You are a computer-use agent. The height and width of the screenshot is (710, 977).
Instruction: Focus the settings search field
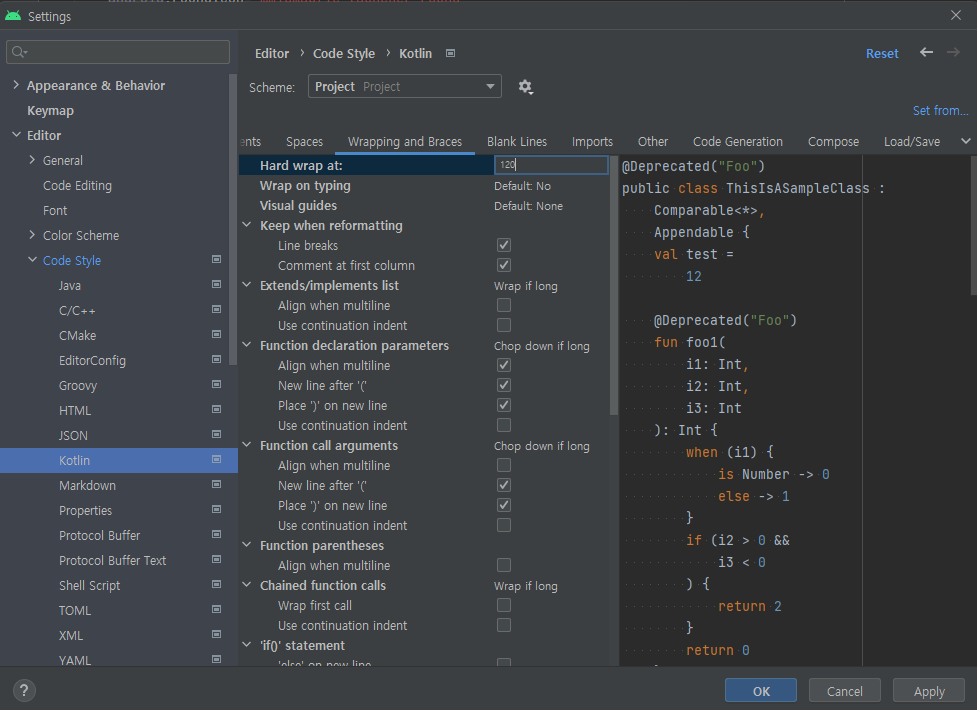[118, 52]
